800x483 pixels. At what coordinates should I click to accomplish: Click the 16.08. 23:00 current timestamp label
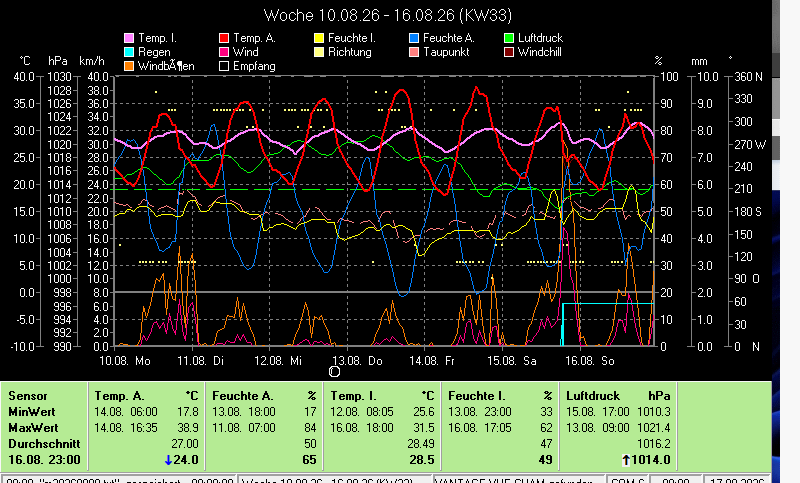(x=44, y=460)
